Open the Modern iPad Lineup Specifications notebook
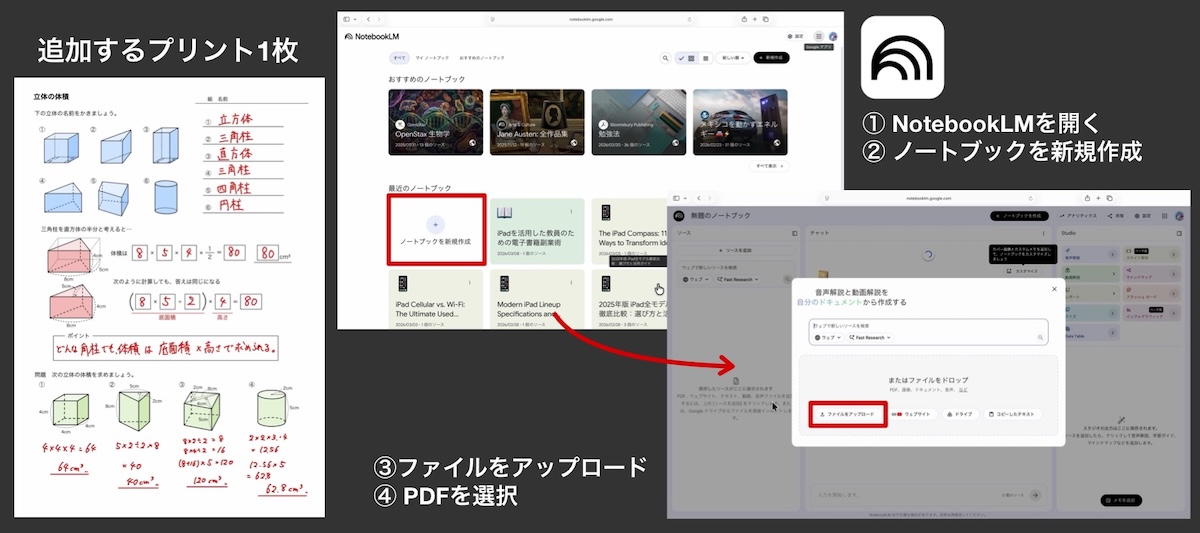Viewport: 1200px width, 533px height. coord(537,300)
